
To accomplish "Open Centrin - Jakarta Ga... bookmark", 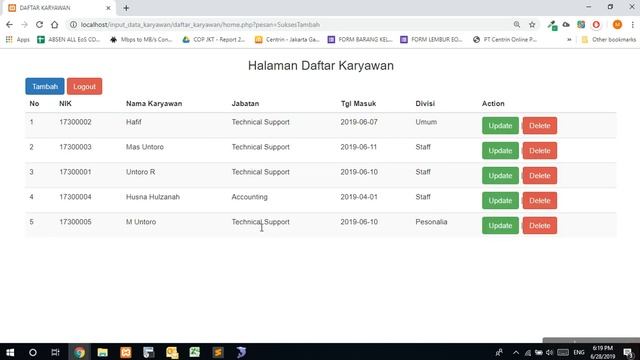I will tap(287, 40).
